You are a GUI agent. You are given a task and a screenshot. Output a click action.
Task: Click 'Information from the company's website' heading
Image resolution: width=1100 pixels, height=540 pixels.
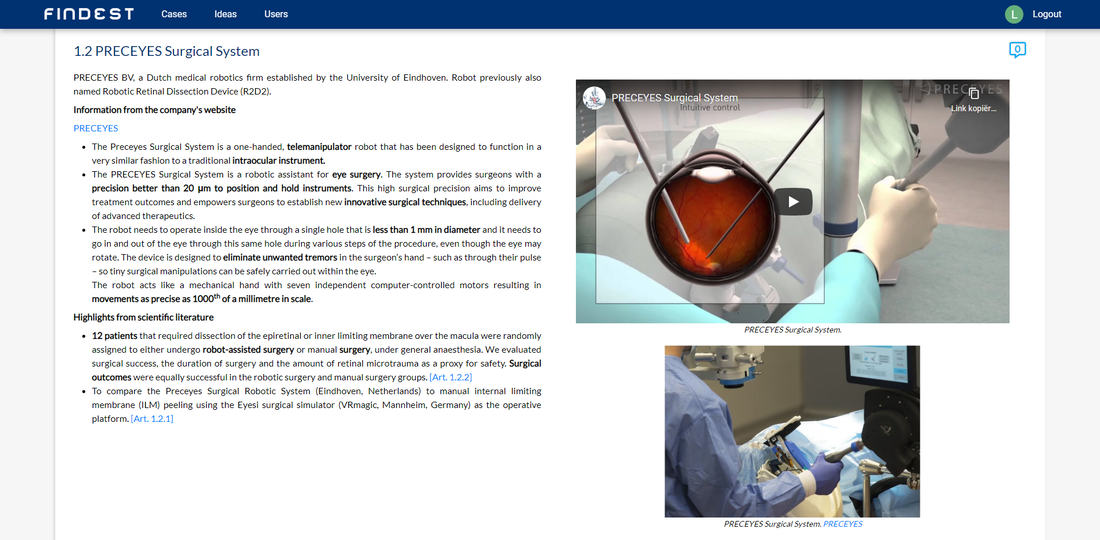154,109
